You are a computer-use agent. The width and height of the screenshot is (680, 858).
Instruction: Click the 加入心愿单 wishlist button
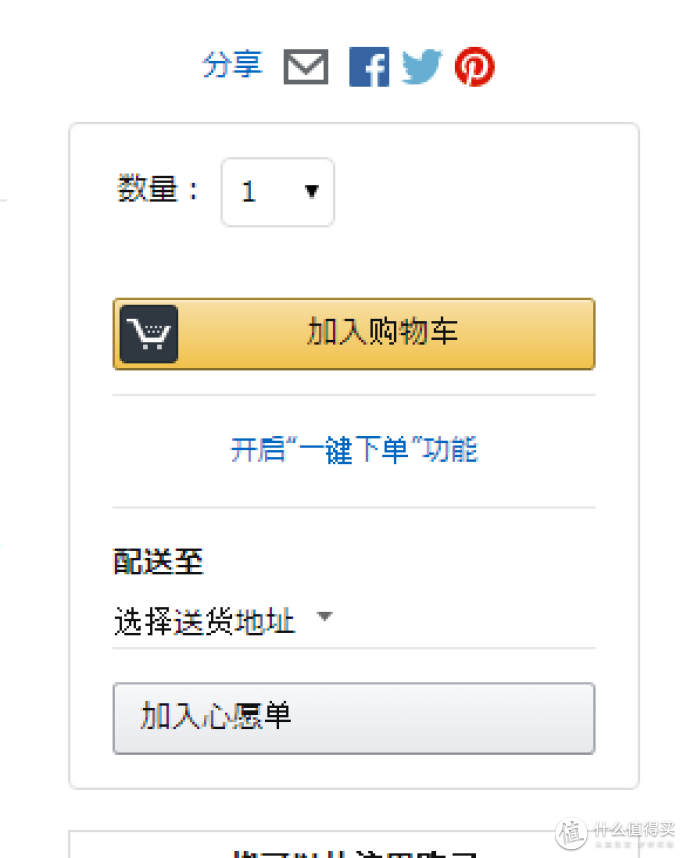click(354, 718)
